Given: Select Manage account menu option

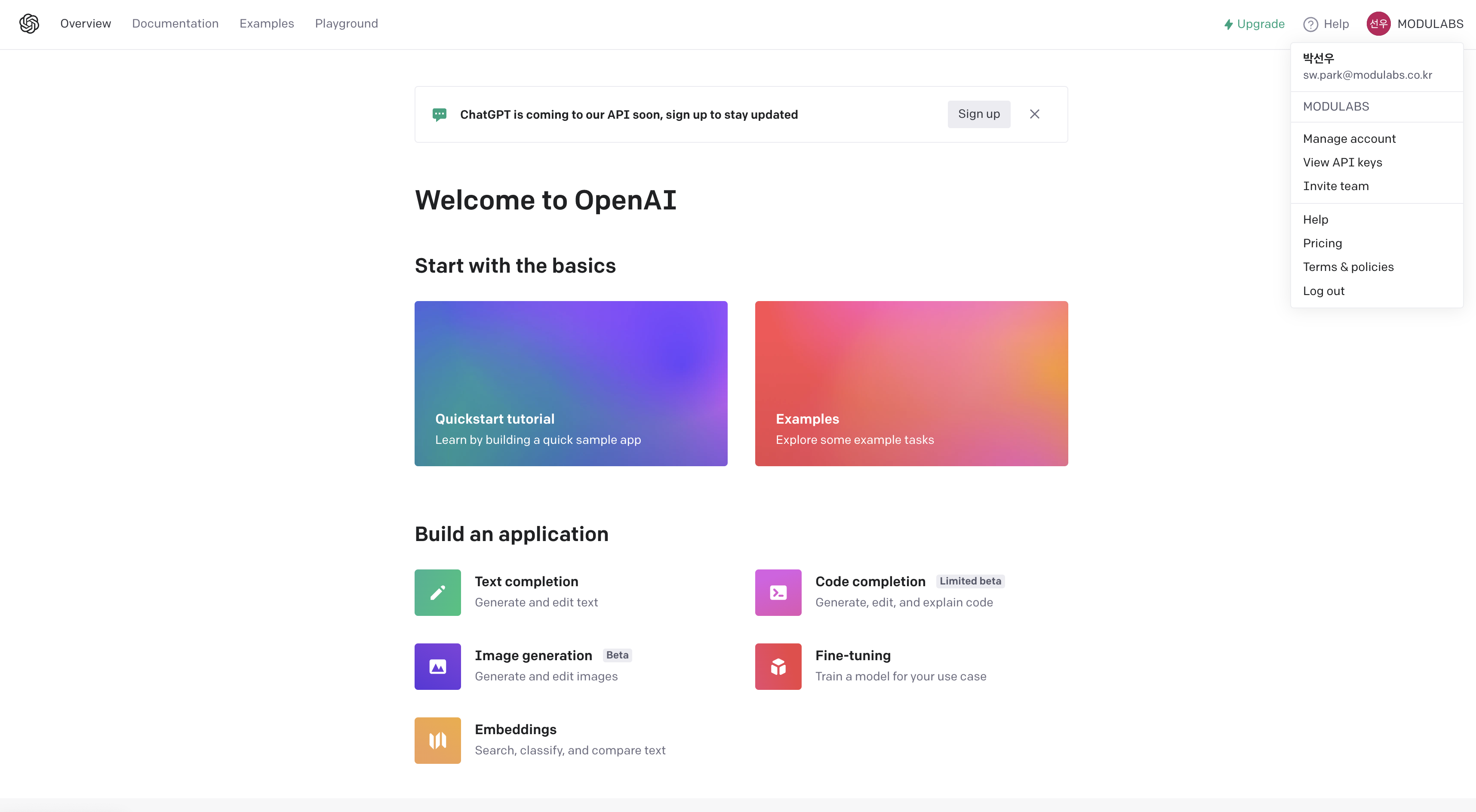Looking at the screenshot, I should [x=1349, y=138].
